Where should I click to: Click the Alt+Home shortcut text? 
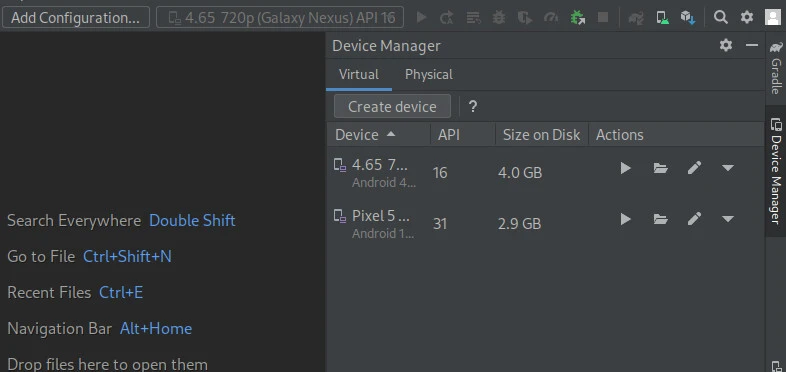click(x=156, y=329)
